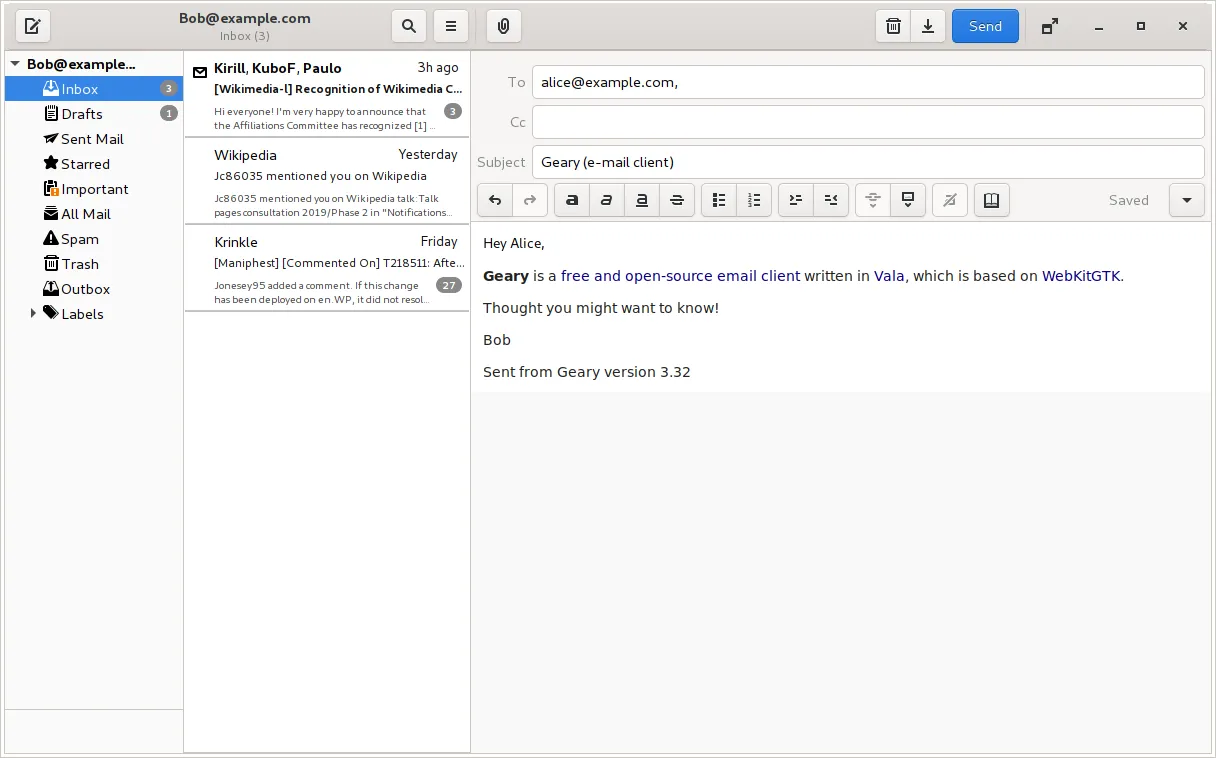Open the search button in header
Viewport: 1216px width, 758px height.
(x=408, y=27)
